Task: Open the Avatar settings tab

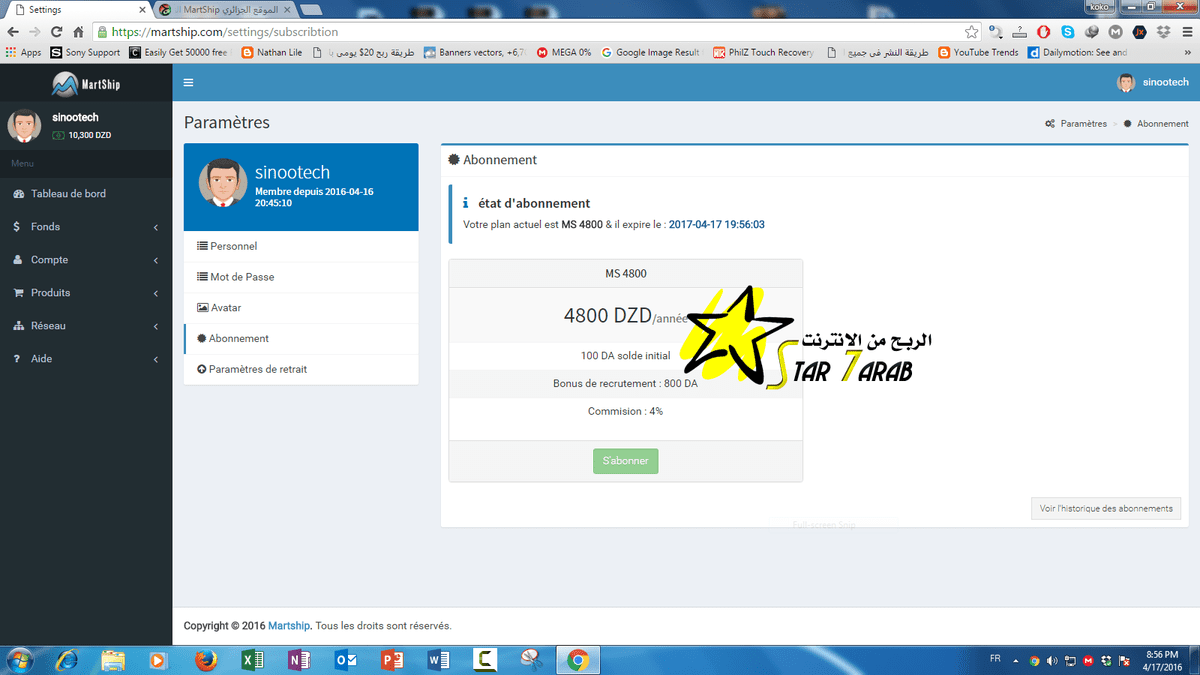Action: pos(301,308)
